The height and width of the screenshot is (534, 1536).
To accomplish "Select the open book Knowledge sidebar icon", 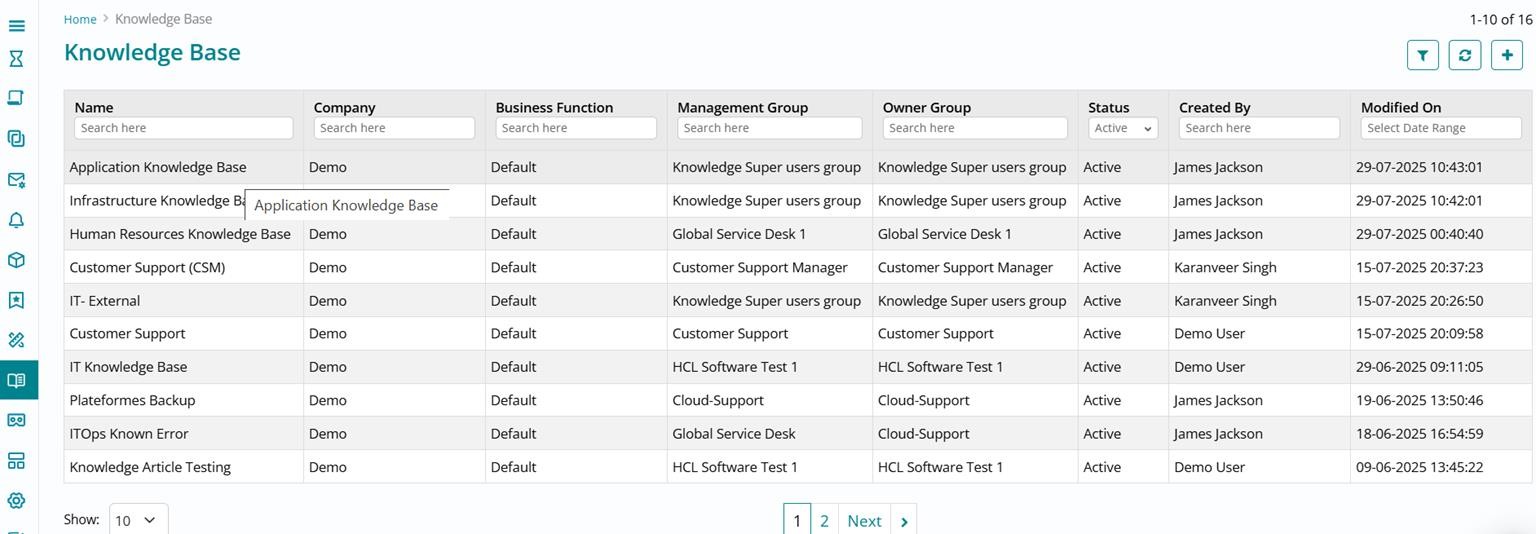I will click(16, 380).
